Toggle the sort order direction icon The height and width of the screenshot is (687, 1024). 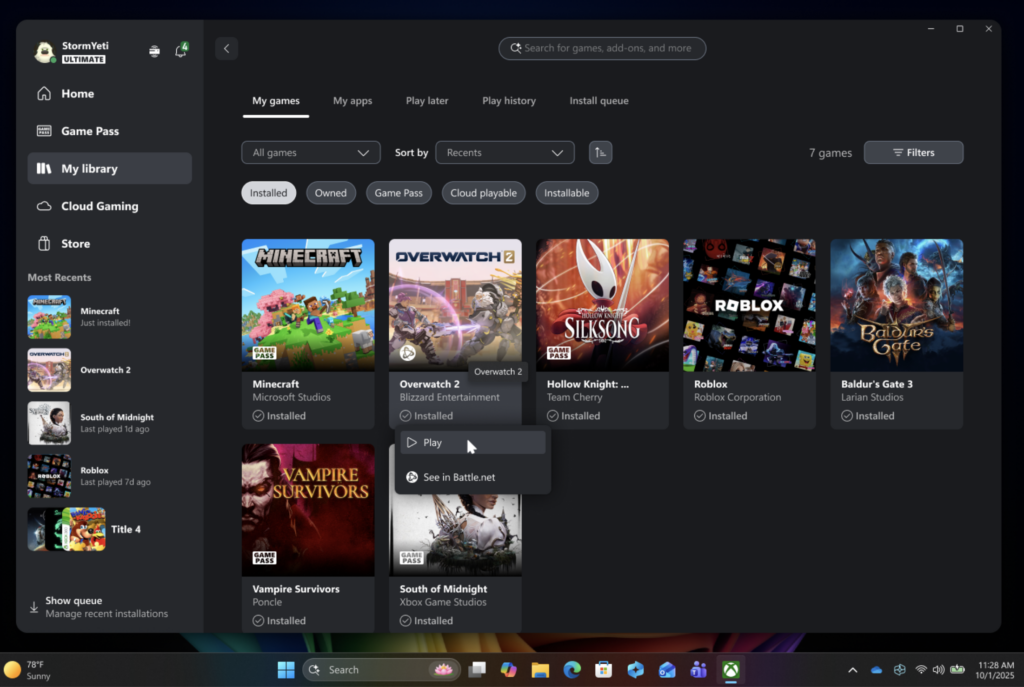[x=600, y=152]
